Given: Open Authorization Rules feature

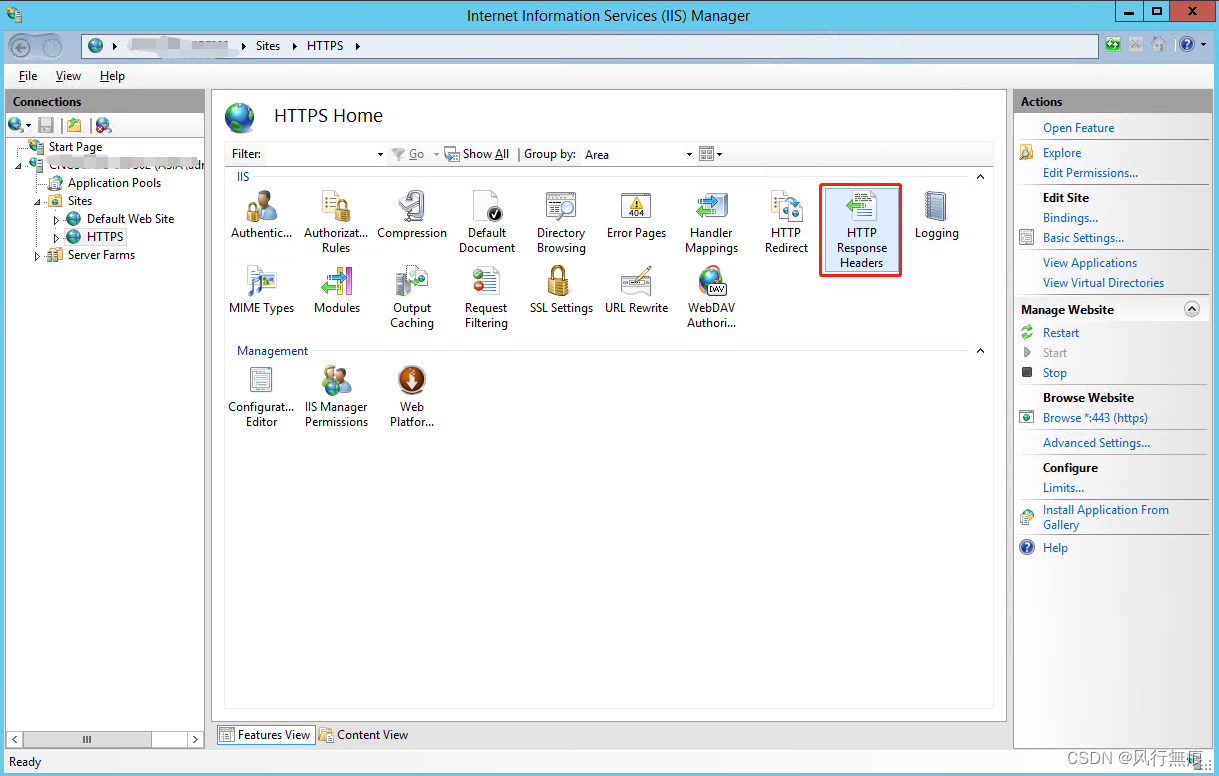Looking at the screenshot, I should (x=336, y=222).
